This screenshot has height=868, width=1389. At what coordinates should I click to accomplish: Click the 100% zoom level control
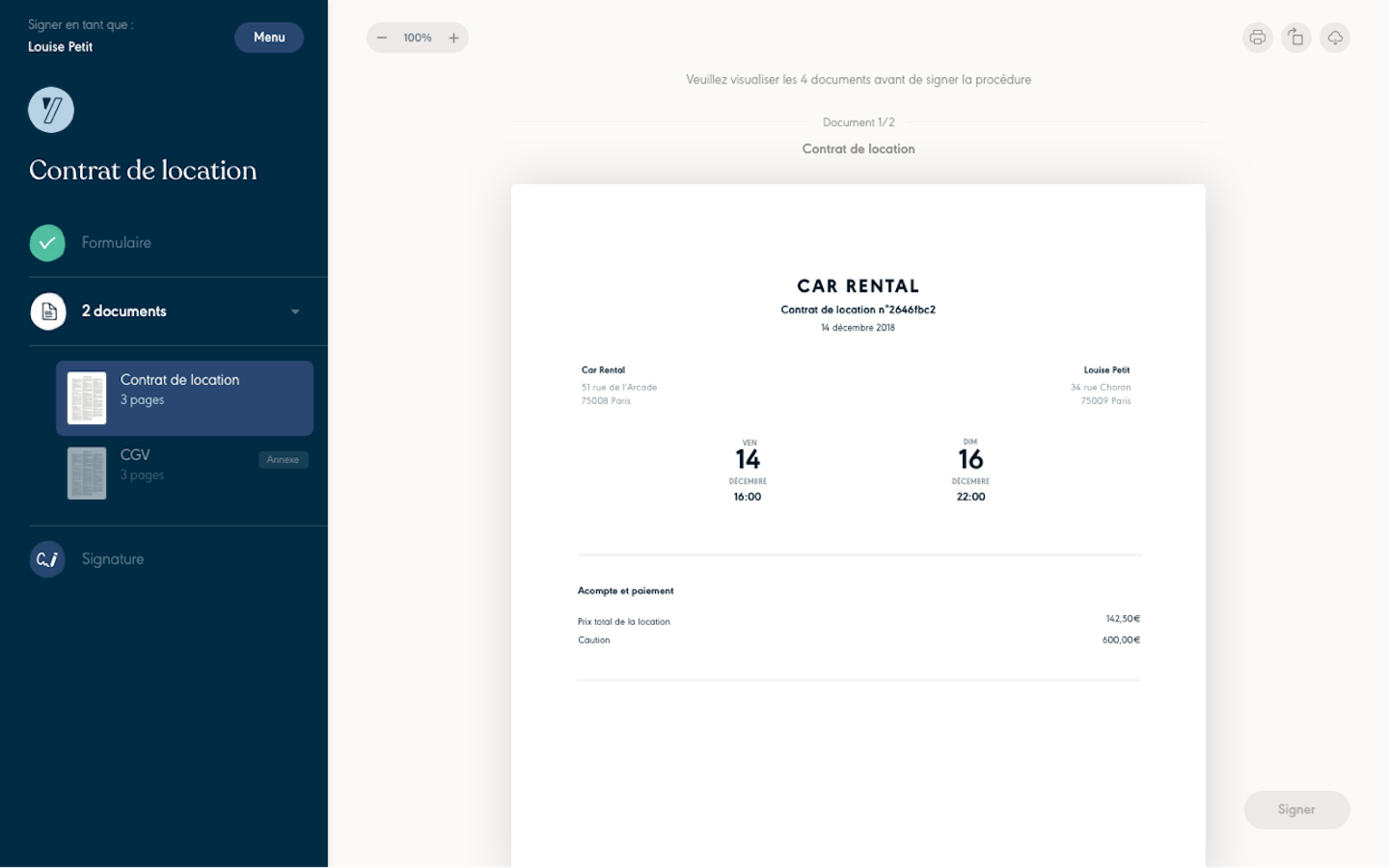click(x=417, y=38)
